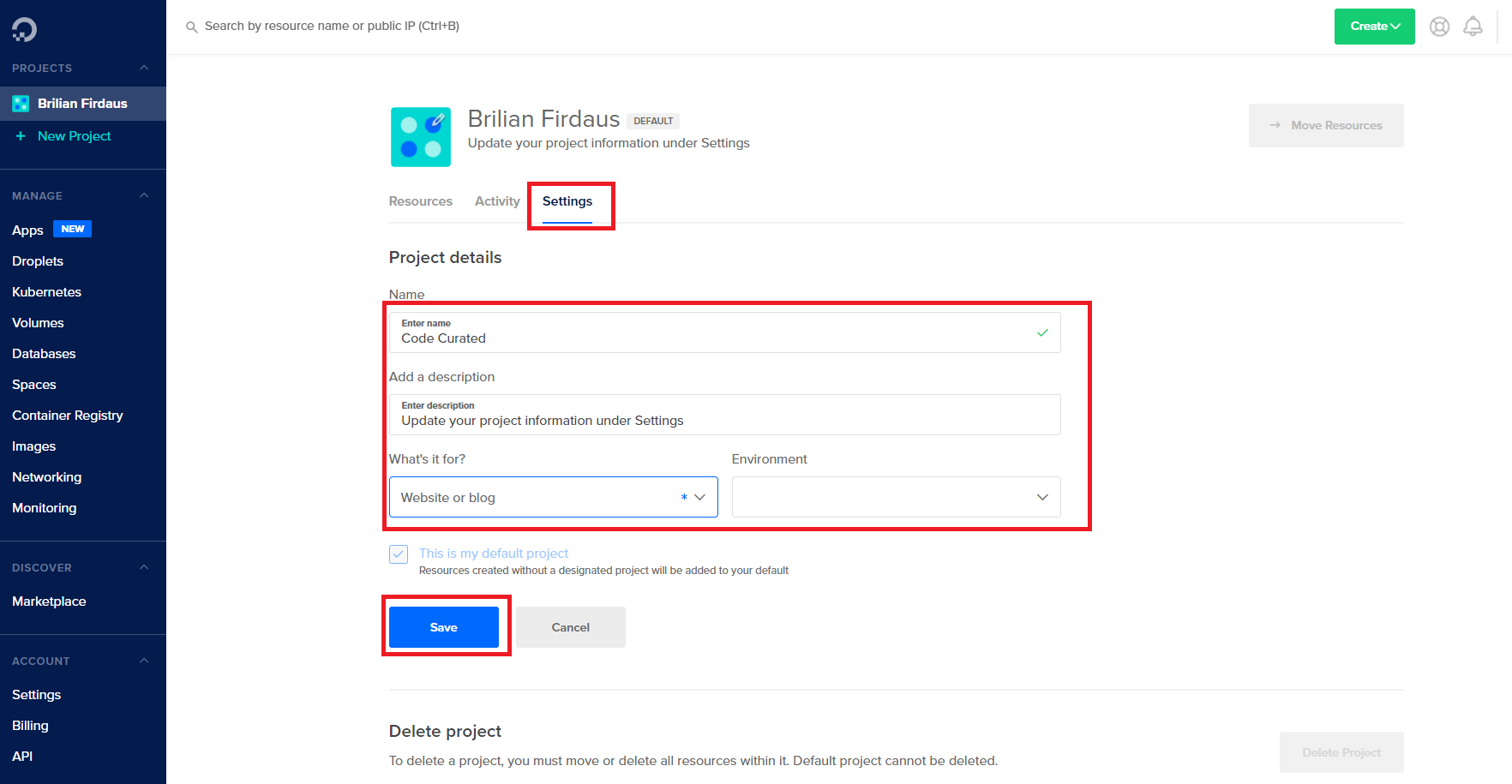Collapse the PROJECTS sidebar section

(144, 68)
